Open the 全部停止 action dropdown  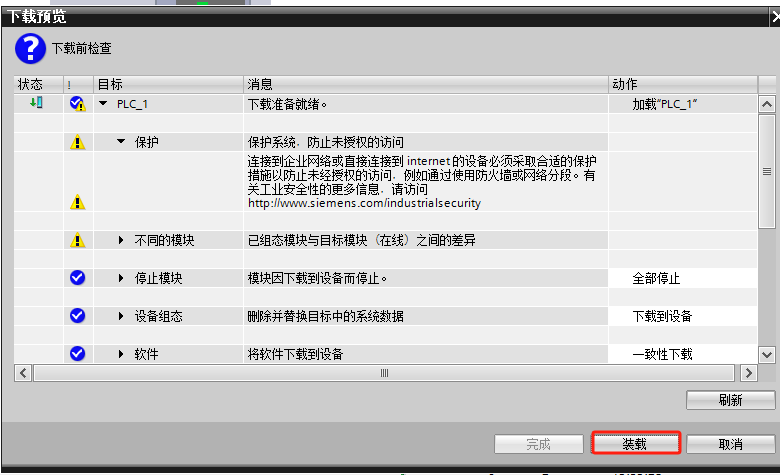(682, 278)
